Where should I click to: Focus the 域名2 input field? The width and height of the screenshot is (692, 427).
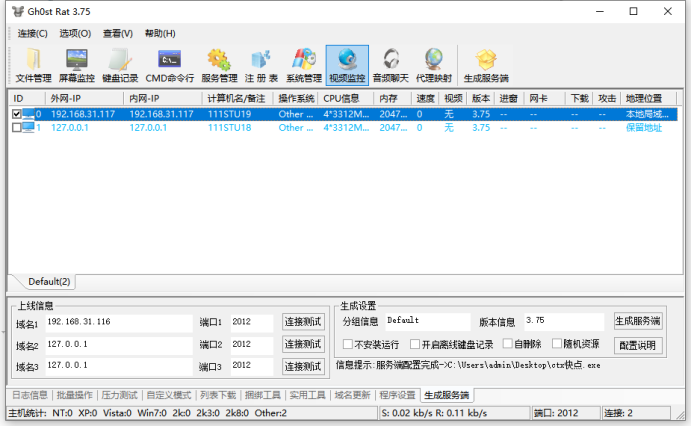119,345
